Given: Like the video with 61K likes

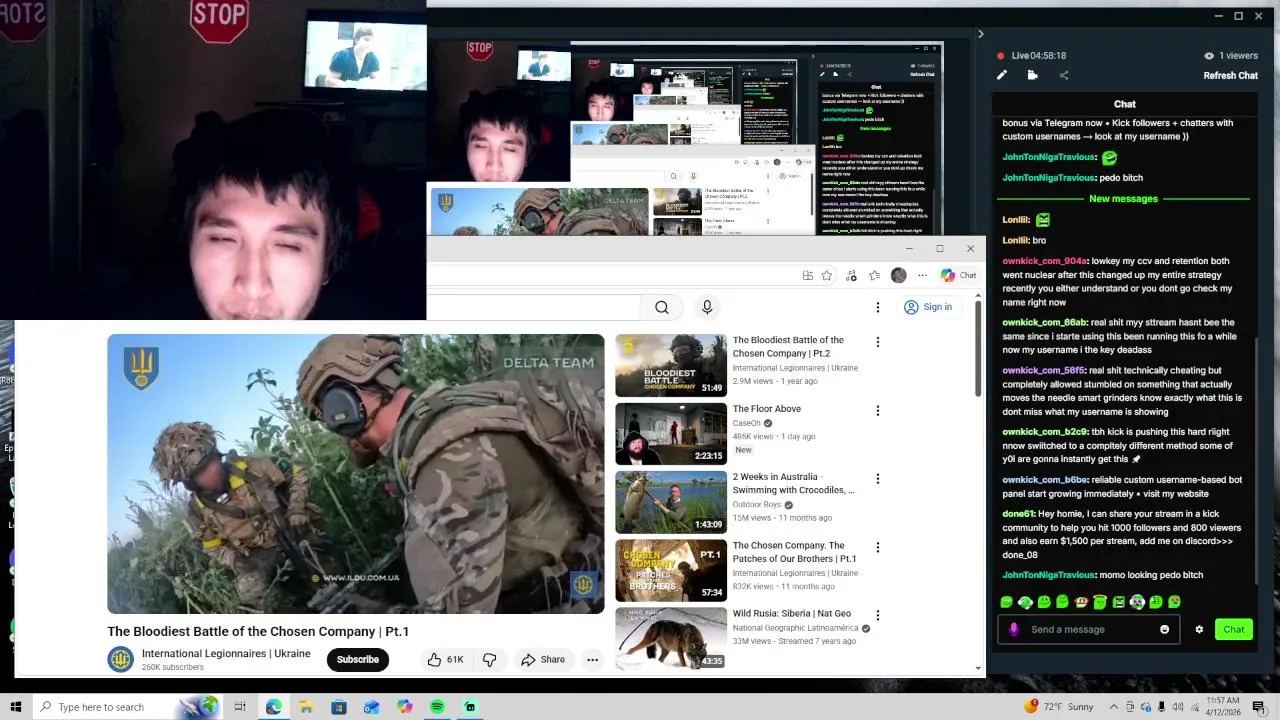Looking at the screenshot, I should click(446, 660).
